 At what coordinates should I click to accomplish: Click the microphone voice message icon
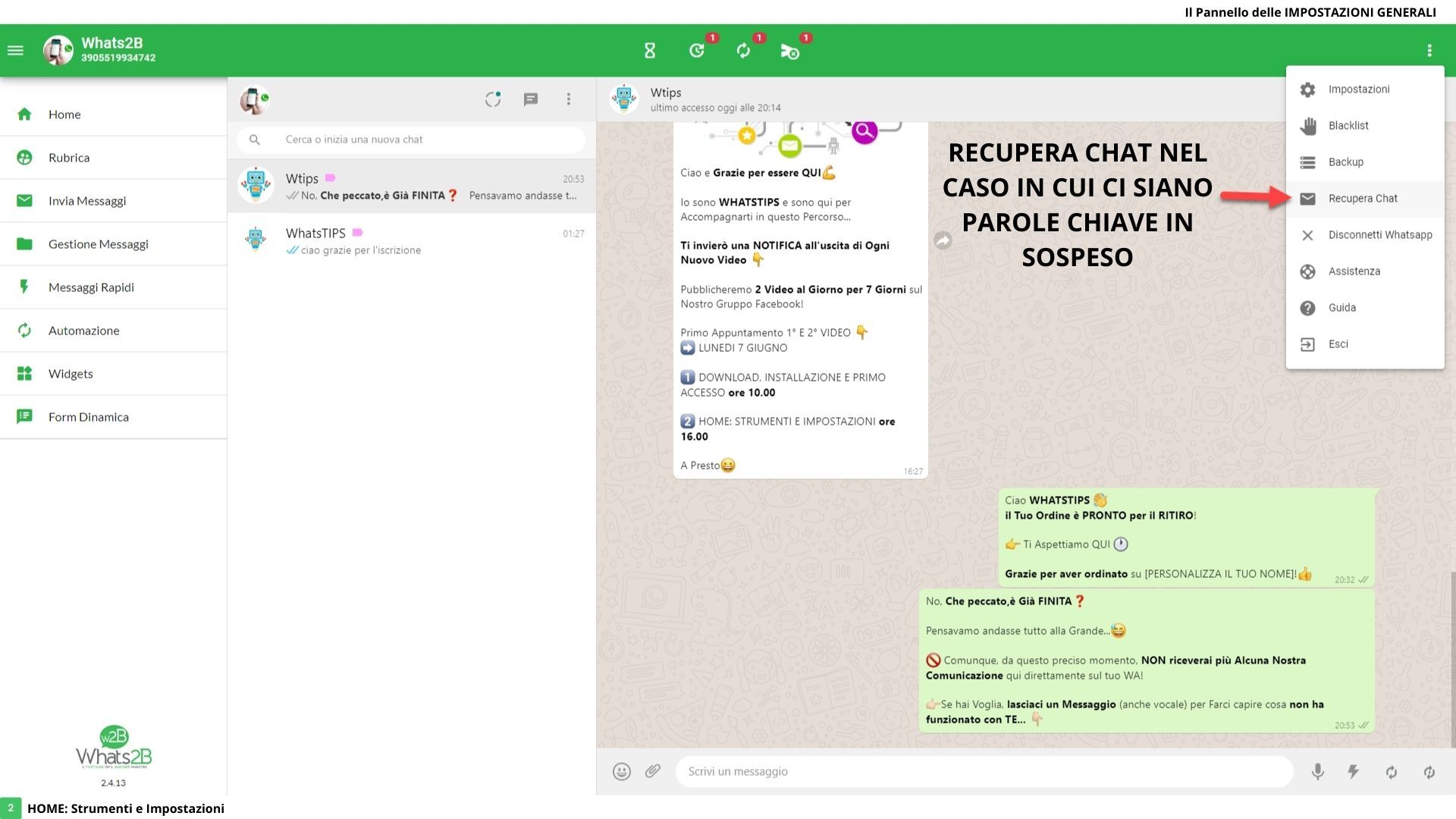pyautogui.click(x=1318, y=772)
